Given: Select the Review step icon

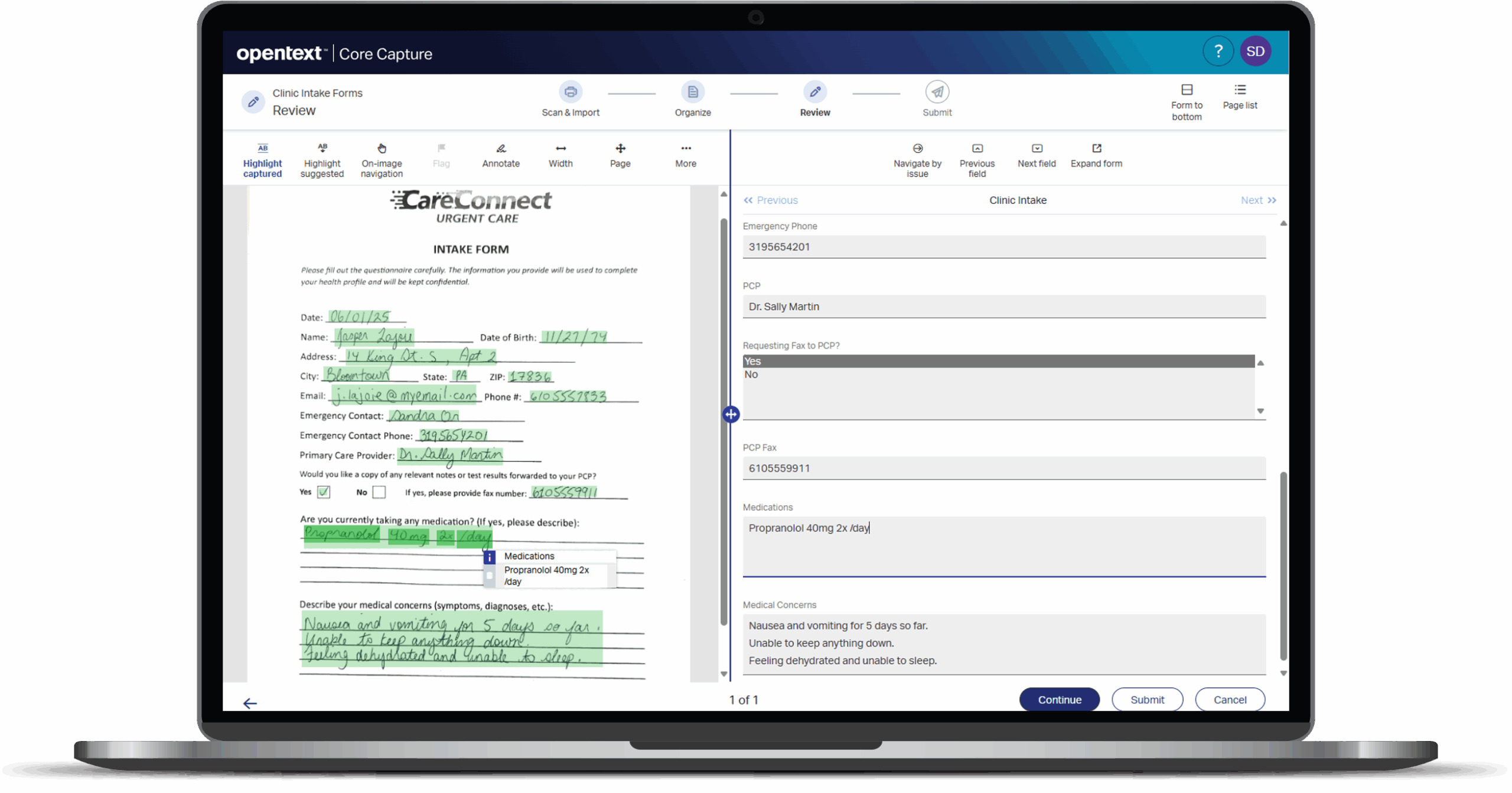Looking at the screenshot, I should pos(814,92).
